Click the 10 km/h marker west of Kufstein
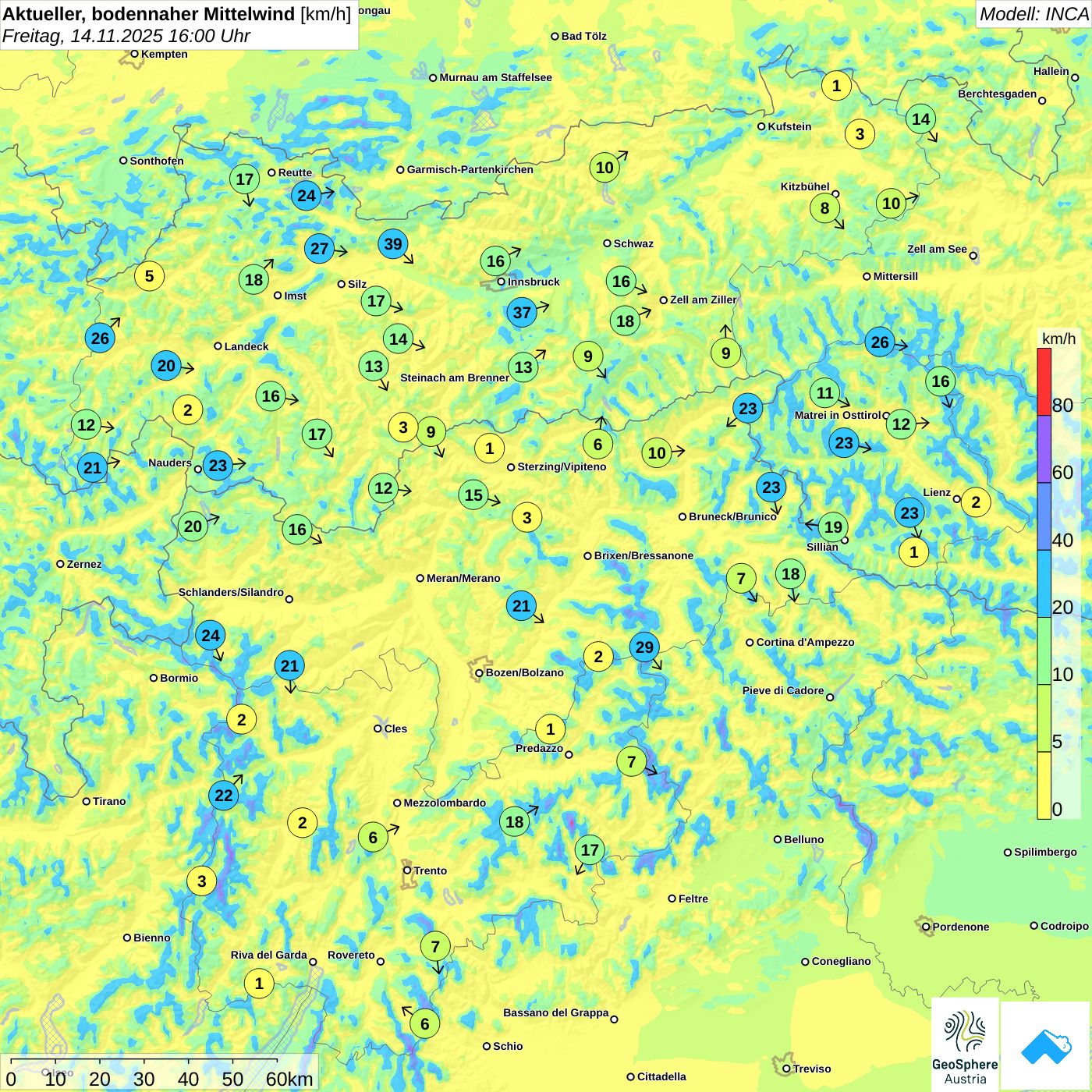Screen dimensions: 1092x1092 pos(604,167)
